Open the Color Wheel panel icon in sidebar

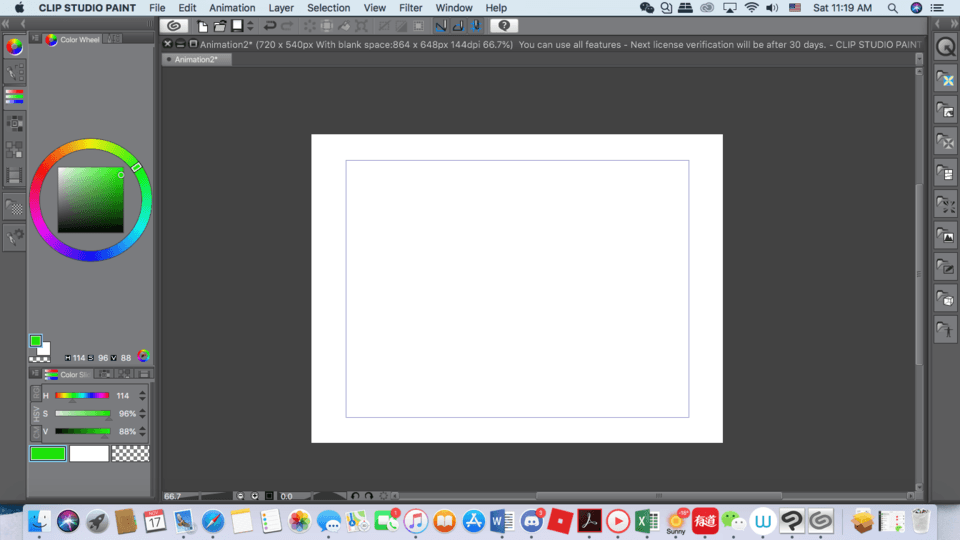coord(14,46)
